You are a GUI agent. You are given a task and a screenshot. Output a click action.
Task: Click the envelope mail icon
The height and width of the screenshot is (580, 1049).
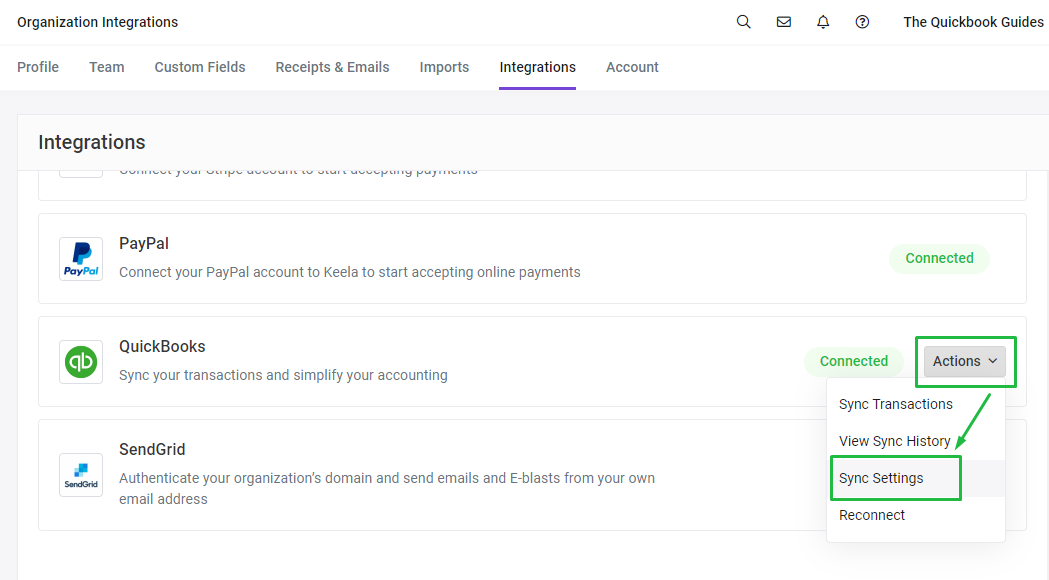783,21
